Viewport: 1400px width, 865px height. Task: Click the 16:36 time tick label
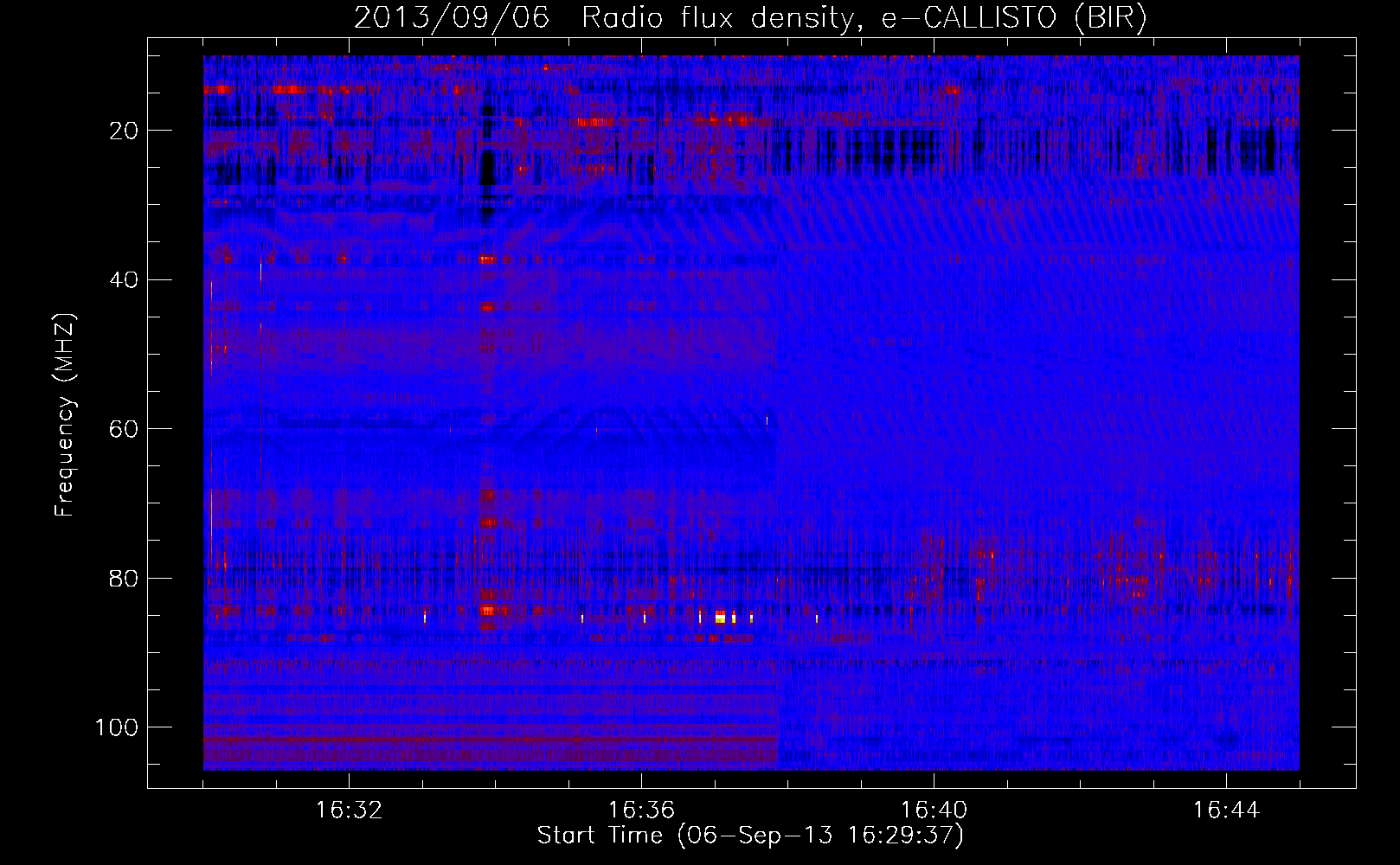[641, 811]
